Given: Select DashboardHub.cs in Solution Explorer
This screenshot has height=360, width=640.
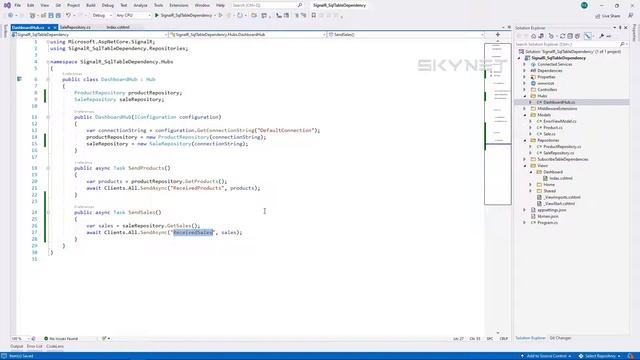Looking at the screenshot, I should point(559,102).
